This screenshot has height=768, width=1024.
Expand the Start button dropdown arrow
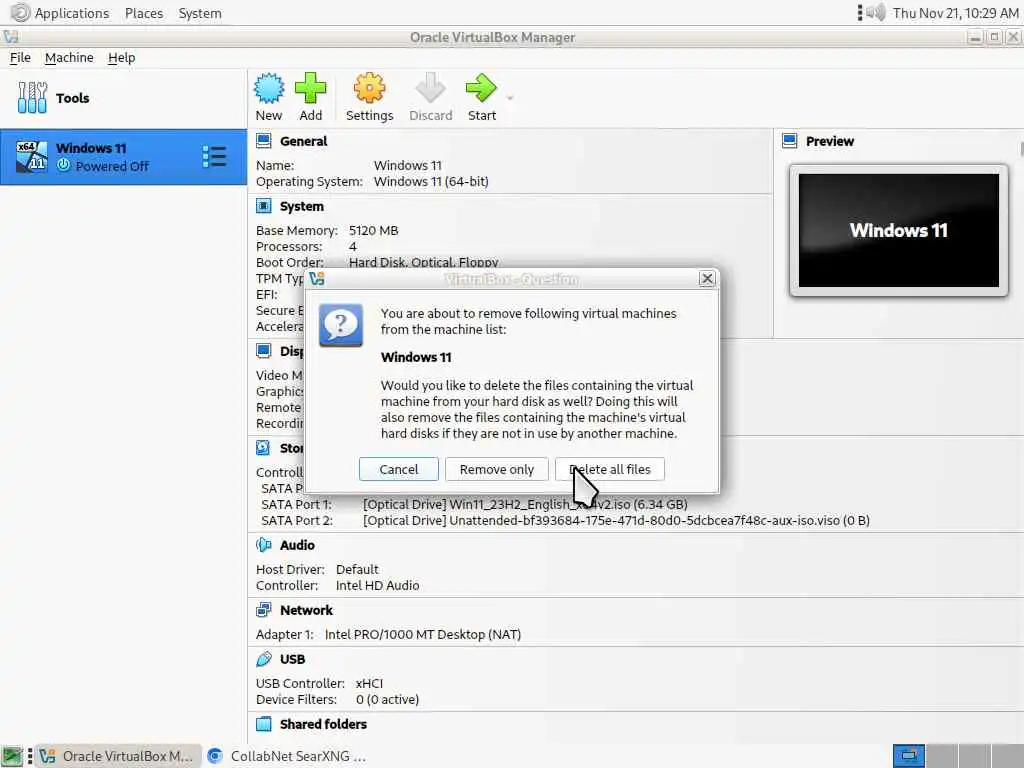click(510, 98)
